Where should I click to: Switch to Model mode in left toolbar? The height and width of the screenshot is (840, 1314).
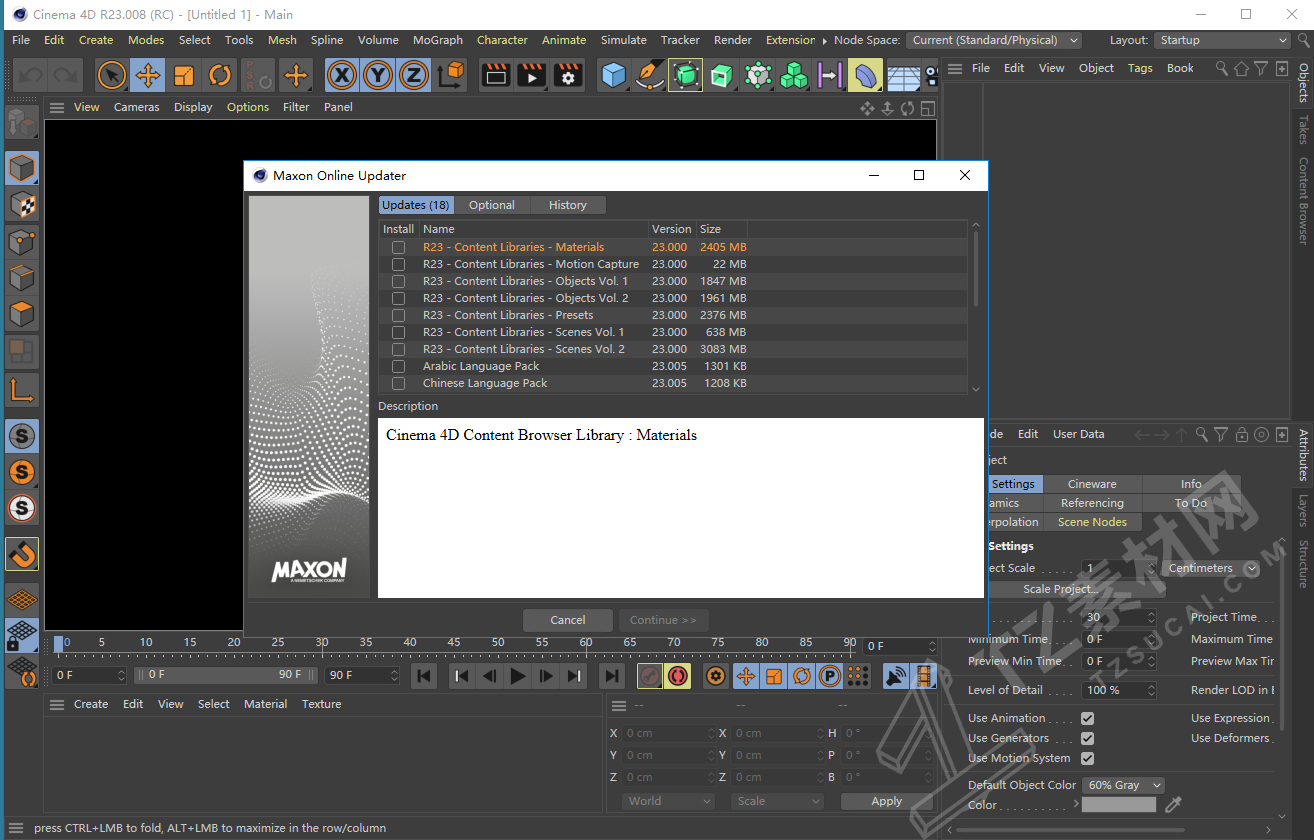pos(22,168)
